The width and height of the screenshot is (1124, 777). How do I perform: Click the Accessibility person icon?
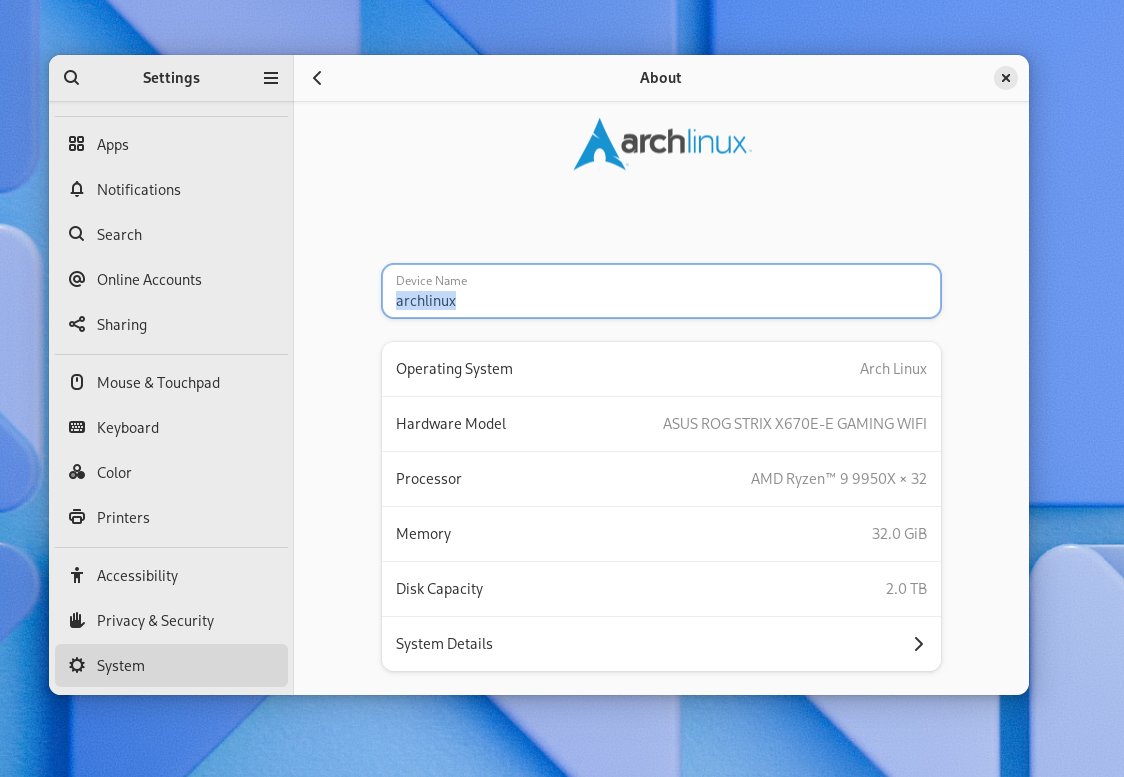point(77,575)
